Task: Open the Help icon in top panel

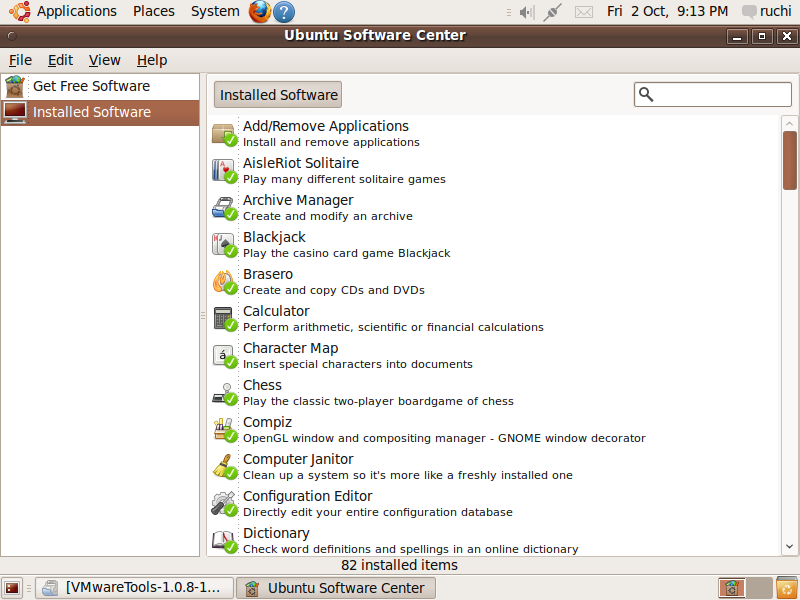Action: 284,12
